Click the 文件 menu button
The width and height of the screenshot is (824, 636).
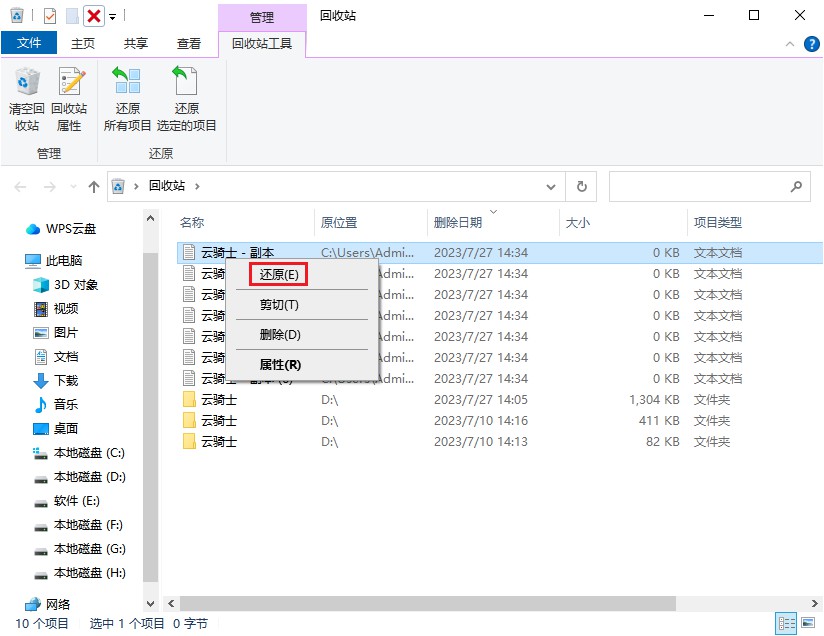pos(29,43)
